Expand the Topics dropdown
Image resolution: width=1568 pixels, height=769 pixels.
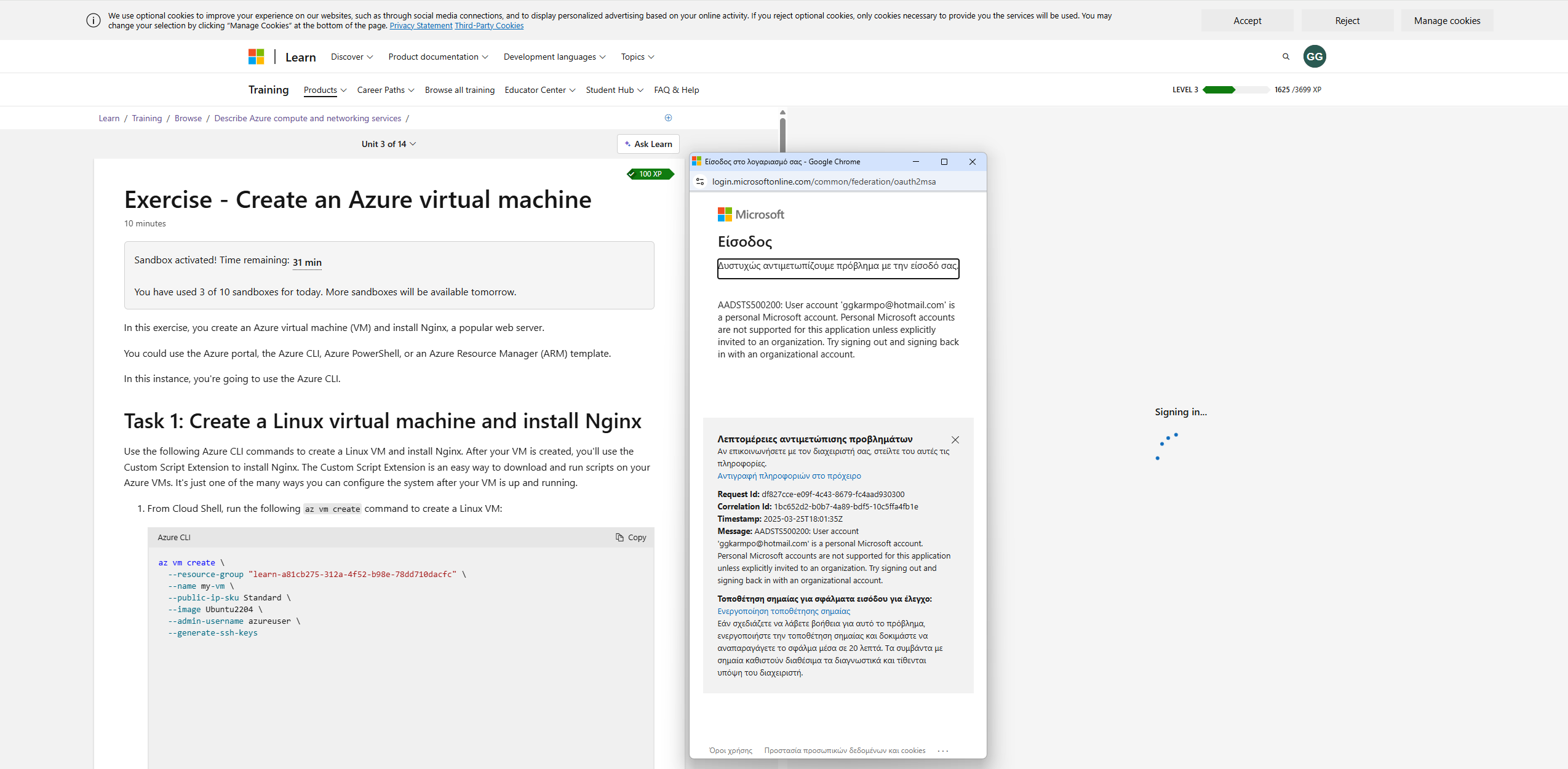[x=637, y=57]
